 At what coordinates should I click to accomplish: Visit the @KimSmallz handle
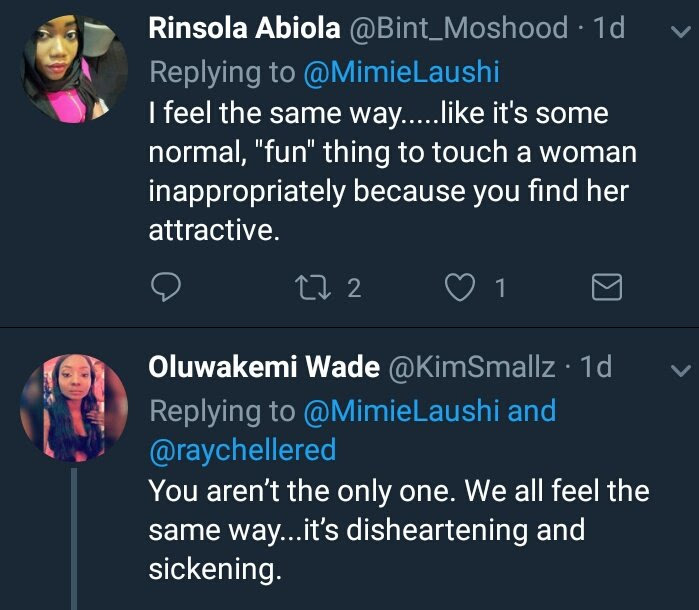(x=471, y=368)
